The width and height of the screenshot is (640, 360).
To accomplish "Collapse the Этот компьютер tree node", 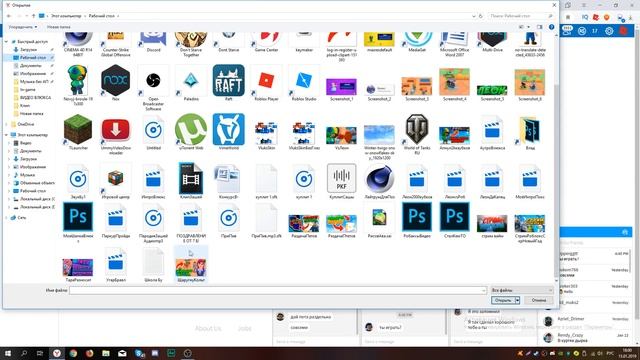I will click(7, 135).
